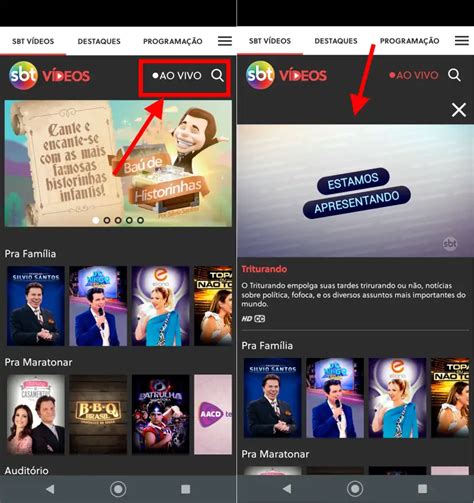This screenshot has width=474, height=503.
Task: Open the hamburger menu in the left screen
Action: point(225,41)
